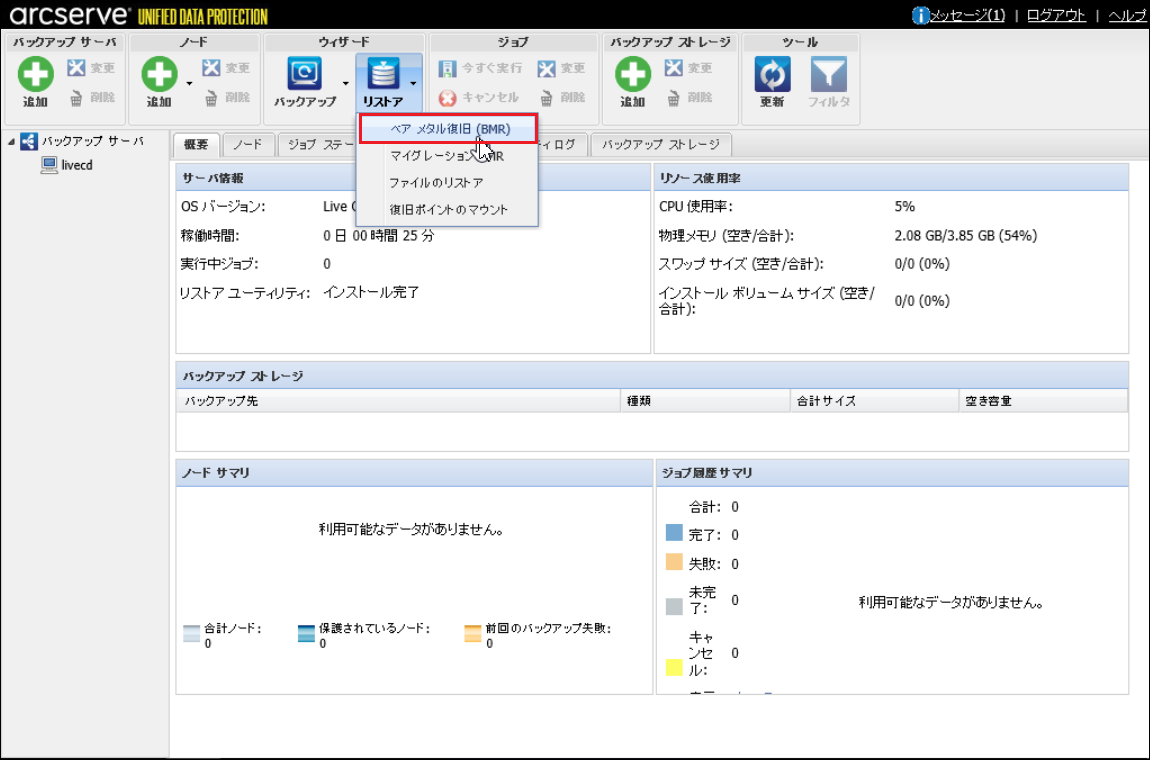
Task: Click Backup Server tree root icon
Action: coord(29,141)
